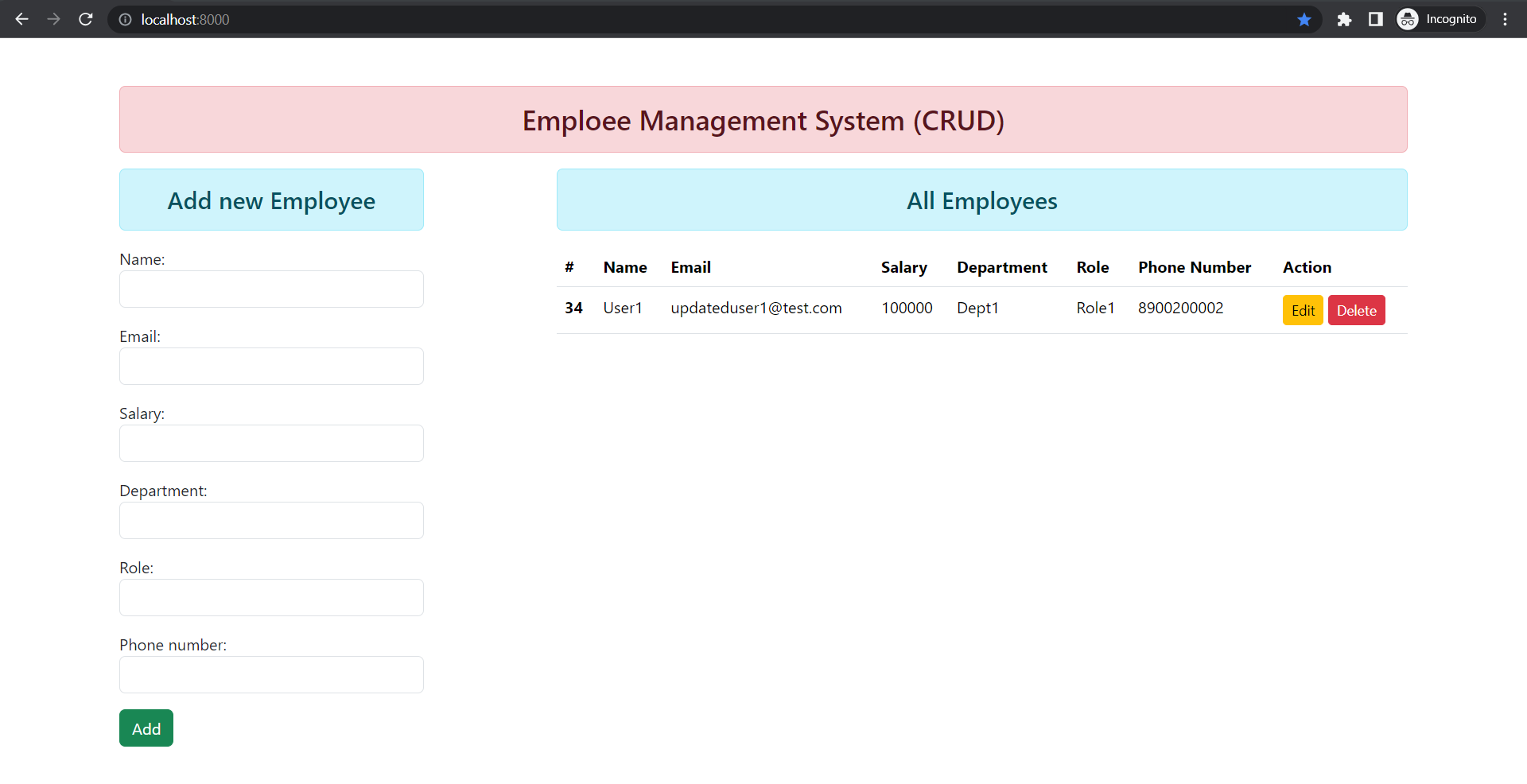The width and height of the screenshot is (1527, 784).
Task: Click the email updateduser1@test.com in the table
Action: click(x=756, y=308)
